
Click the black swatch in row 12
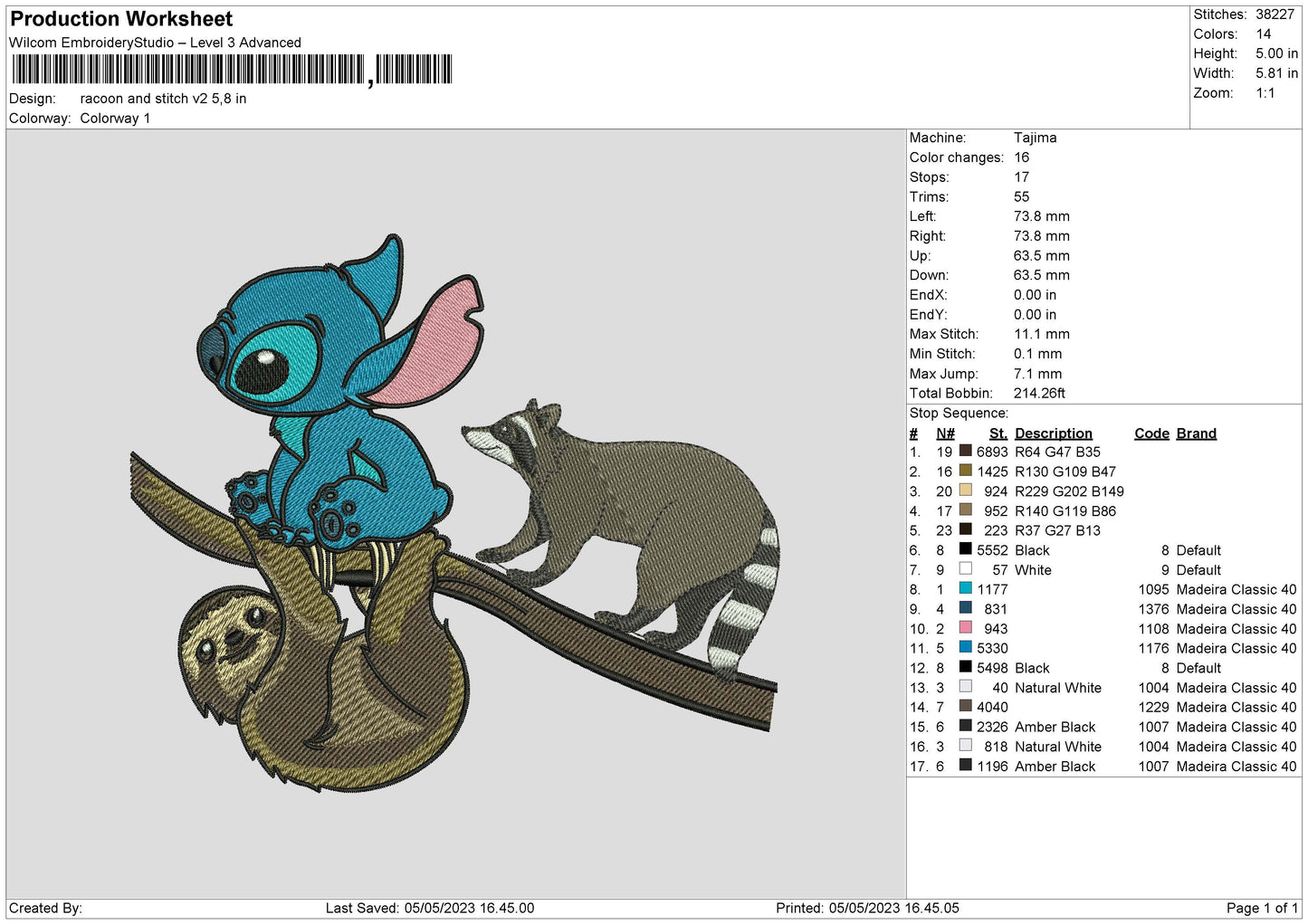tap(965, 667)
